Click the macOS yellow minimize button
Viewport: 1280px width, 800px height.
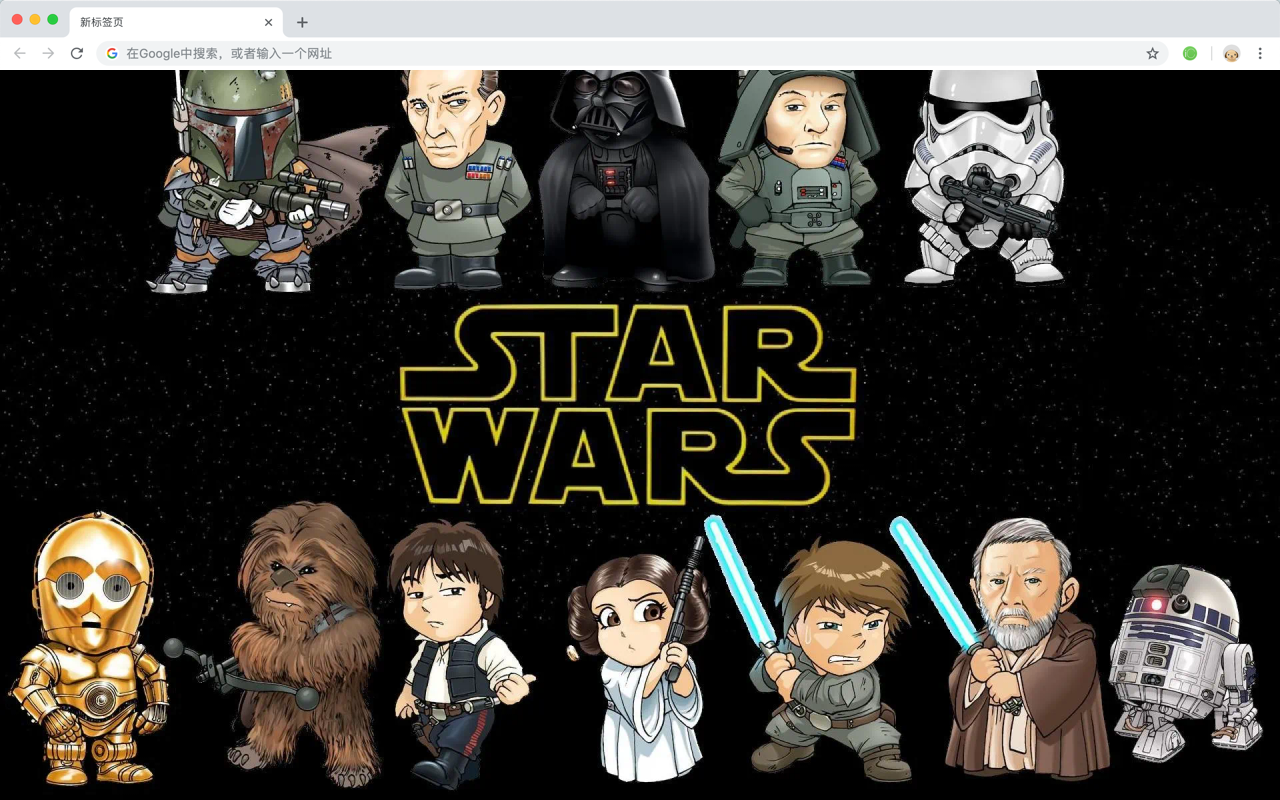[x=35, y=19]
